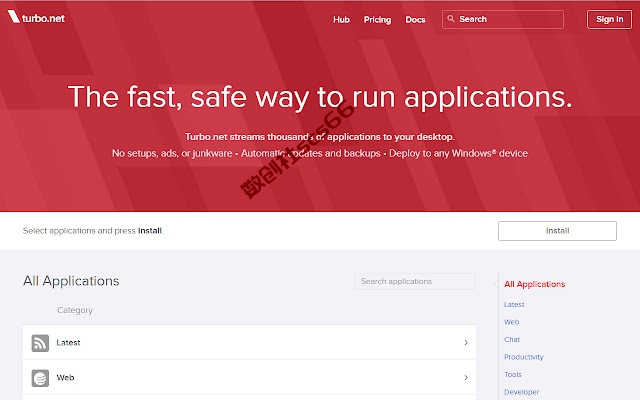
Task: Open the Hub menu item
Action: point(341,20)
